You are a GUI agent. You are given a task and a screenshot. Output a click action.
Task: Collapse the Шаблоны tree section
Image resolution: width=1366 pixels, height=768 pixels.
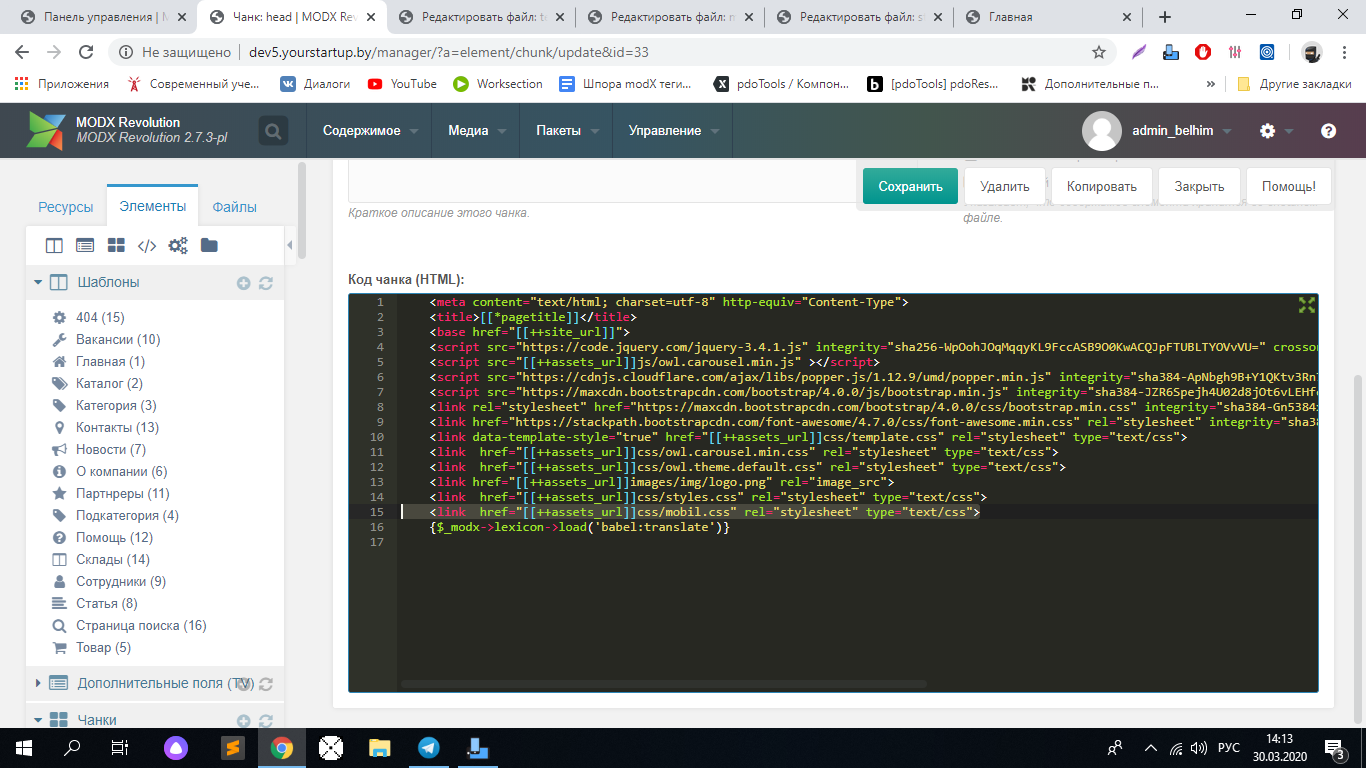tap(38, 283)
